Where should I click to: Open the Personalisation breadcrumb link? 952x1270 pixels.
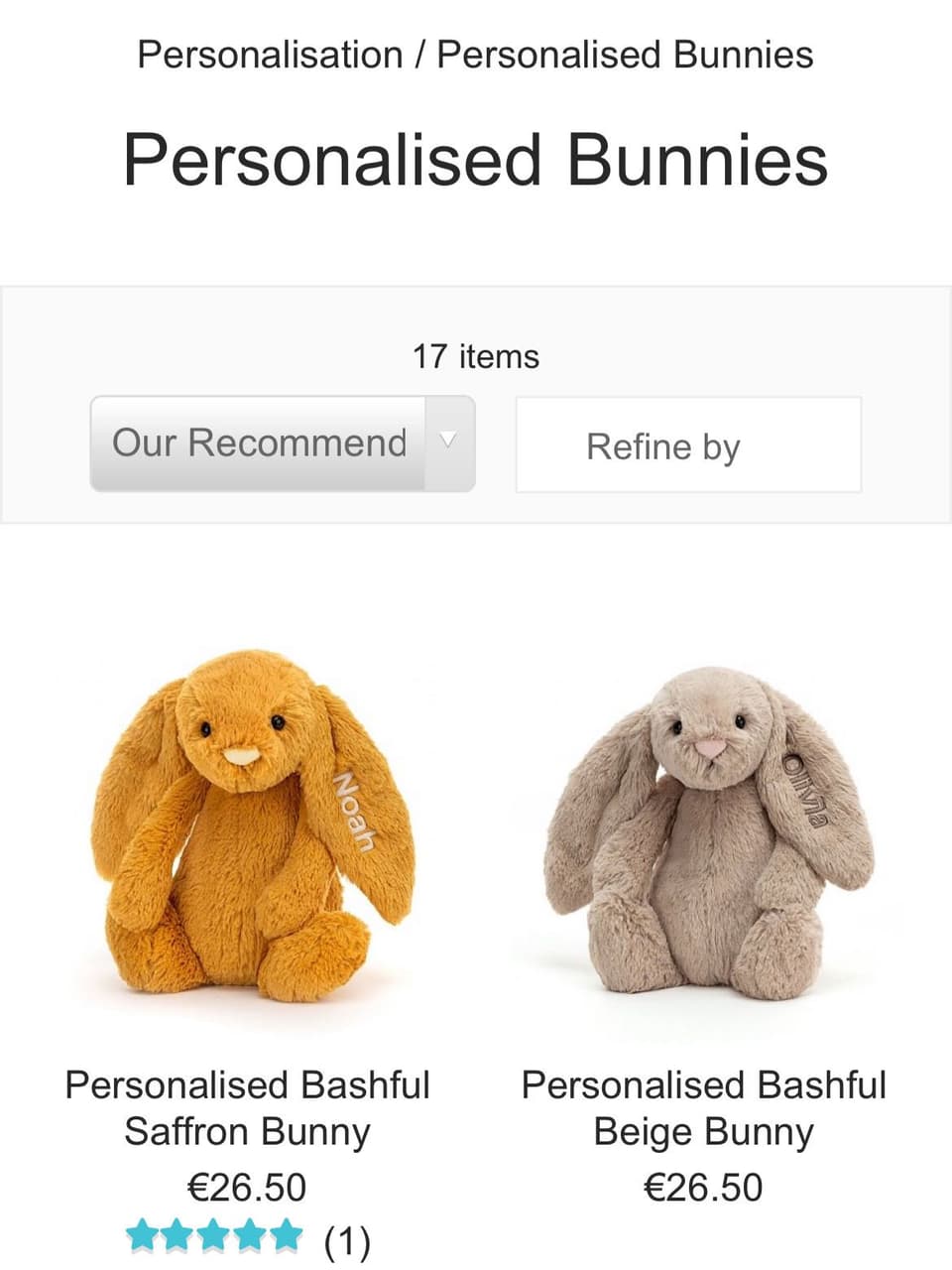(x=270, y=55)
